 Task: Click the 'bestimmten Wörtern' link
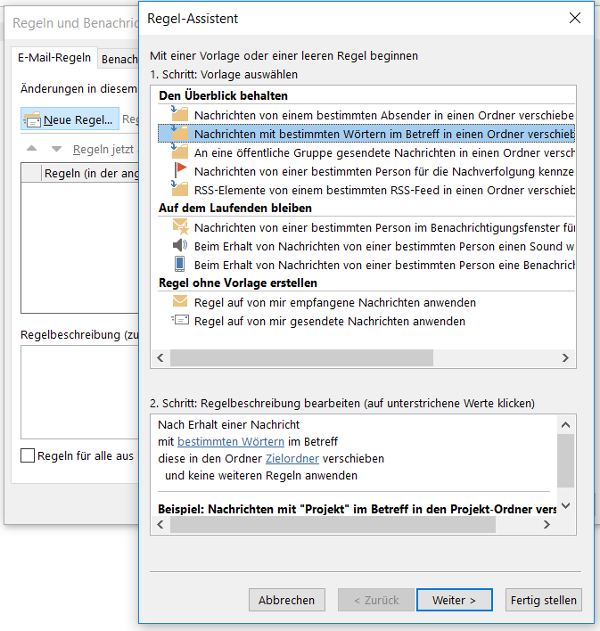click(x=230, y=441)
